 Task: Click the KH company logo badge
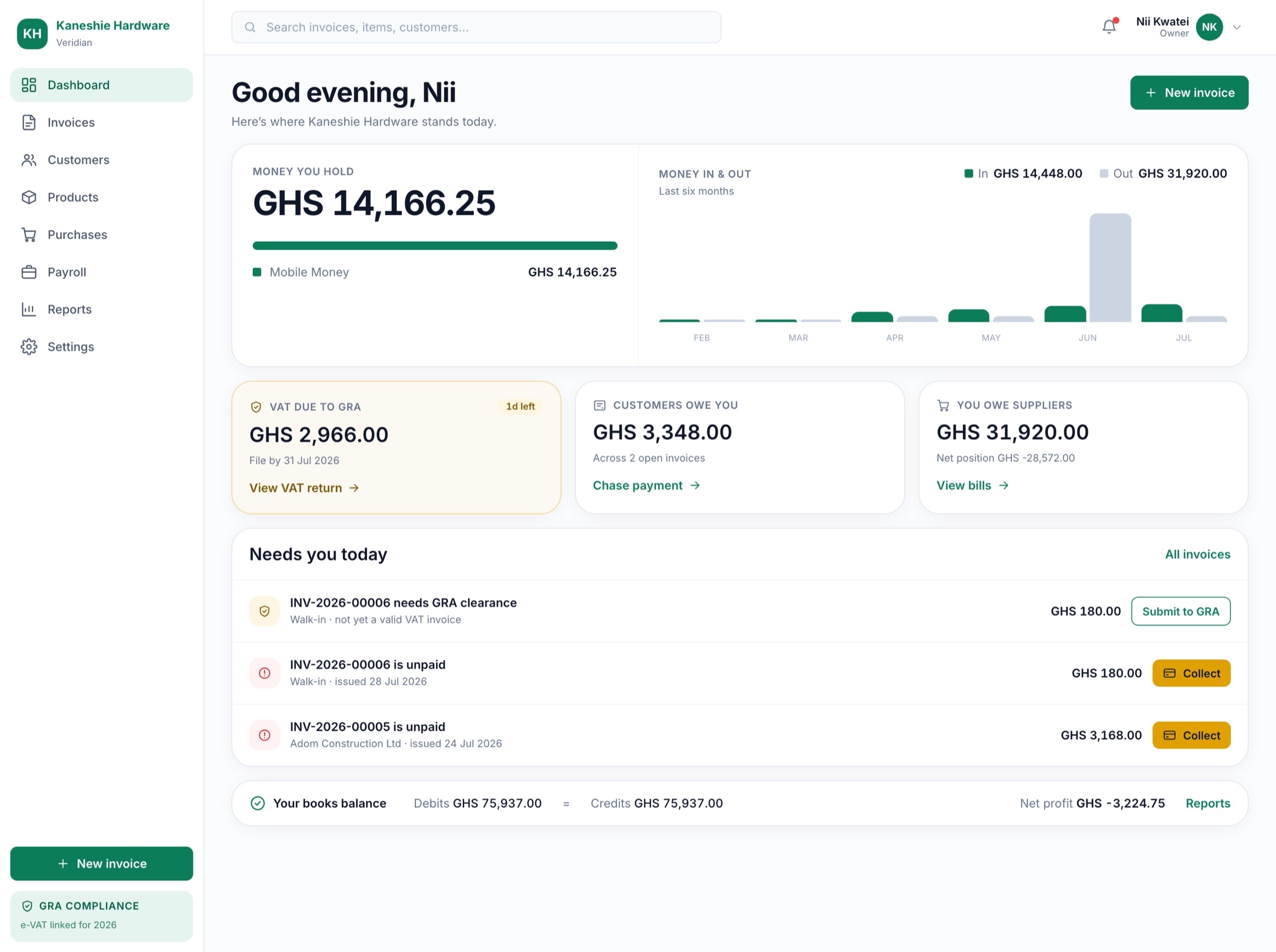tap(32, 34)
